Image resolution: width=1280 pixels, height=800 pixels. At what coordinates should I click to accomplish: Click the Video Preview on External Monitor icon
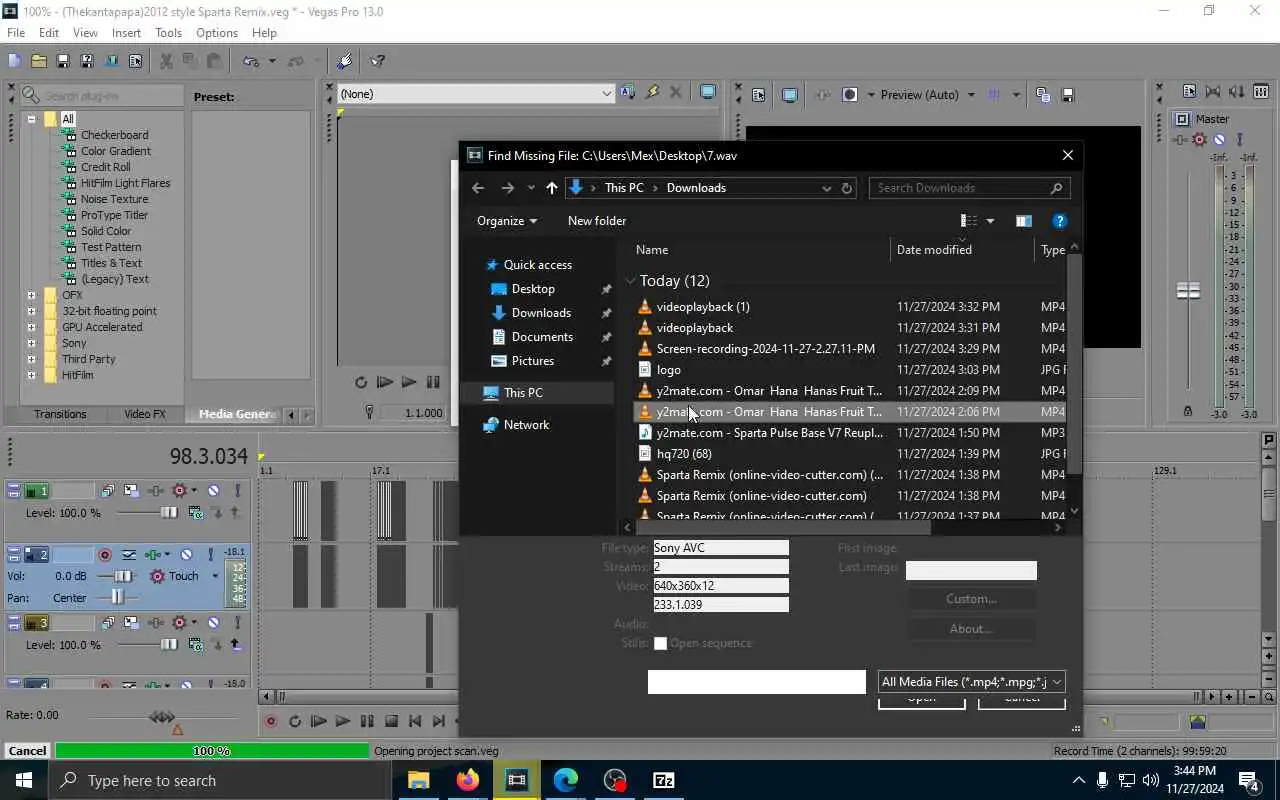[x=789, y=95]
